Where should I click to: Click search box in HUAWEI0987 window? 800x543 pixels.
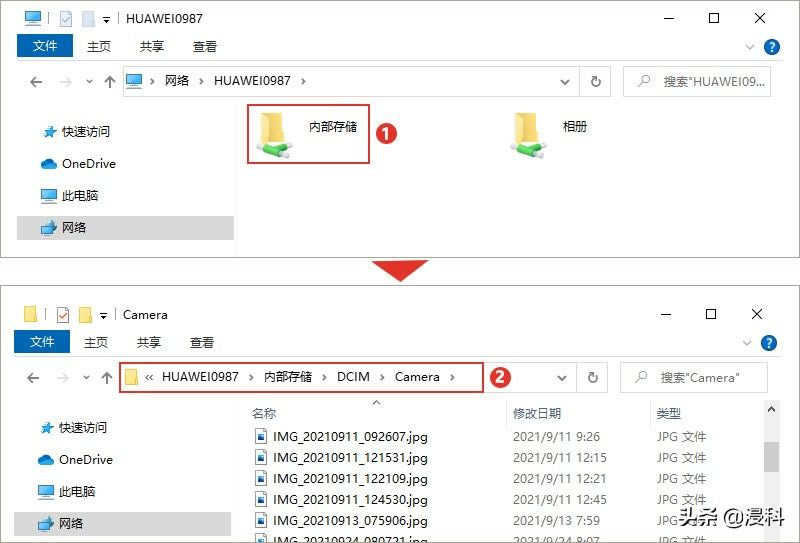pos(697,82)
